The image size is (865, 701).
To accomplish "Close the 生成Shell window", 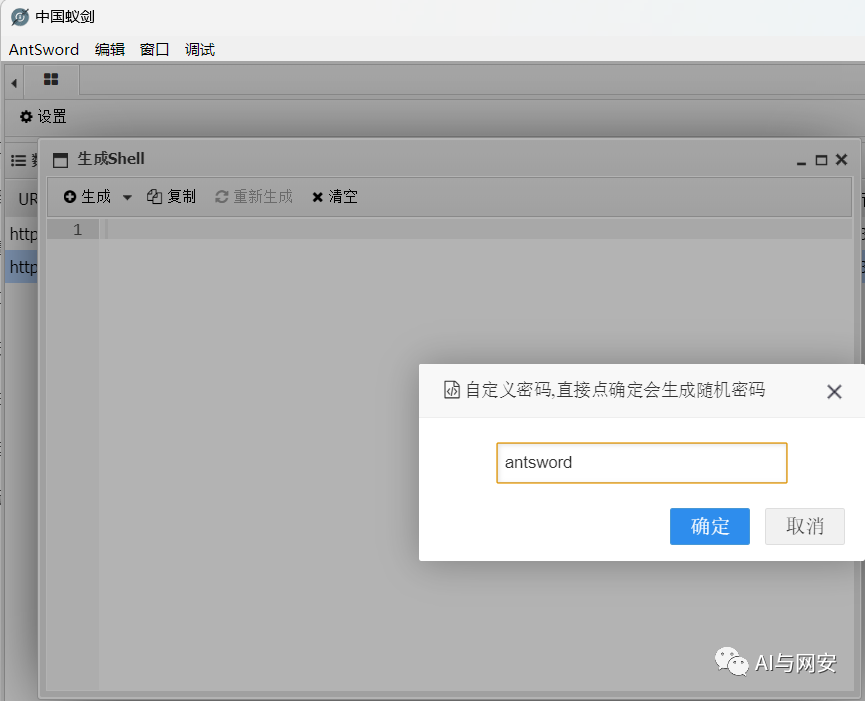I will coord(841,159).
